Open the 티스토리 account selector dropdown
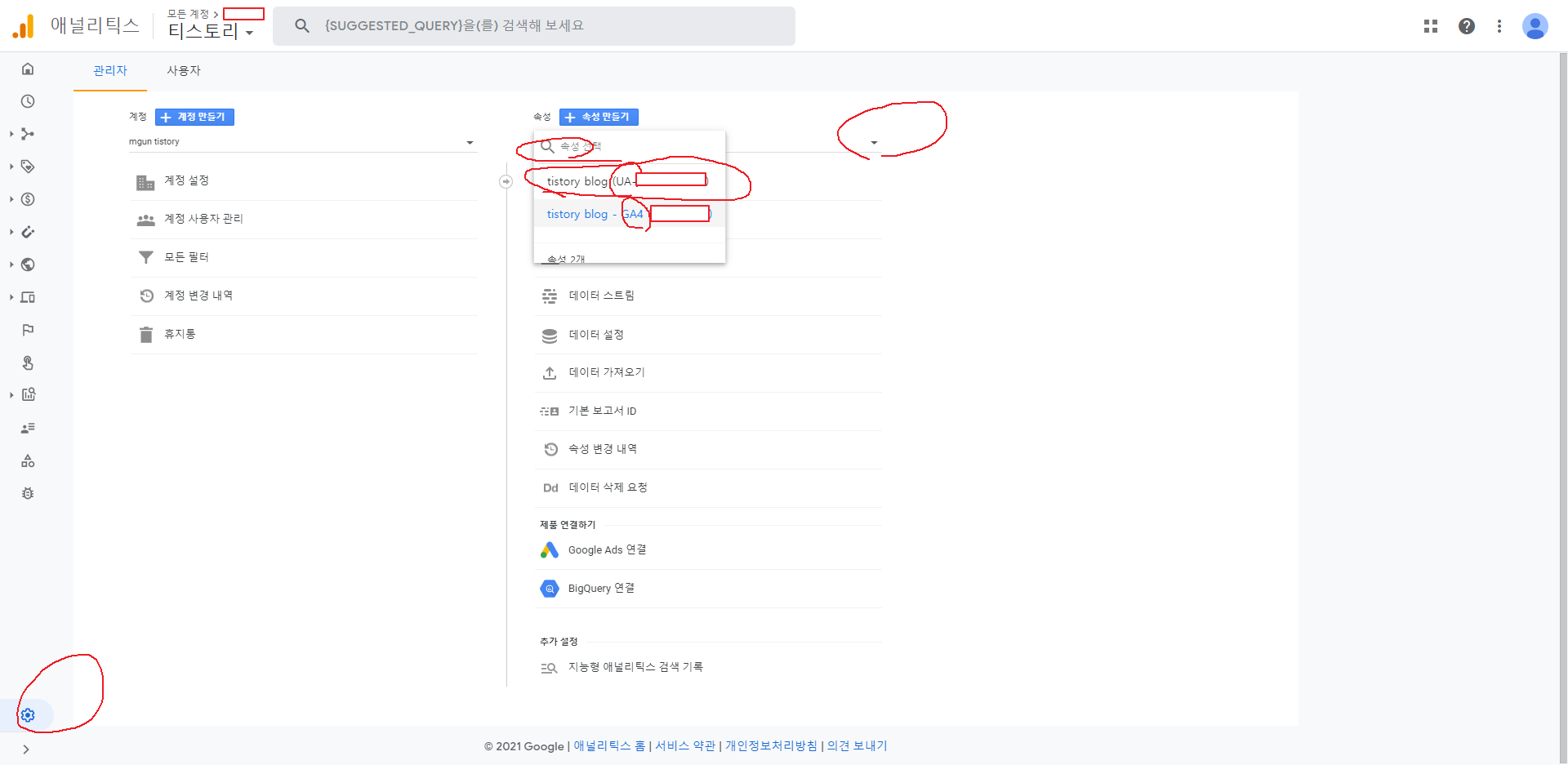Image resolution: width=1568 pixels, height=765 pixels. pyautogui.click(x=211, y=32)
